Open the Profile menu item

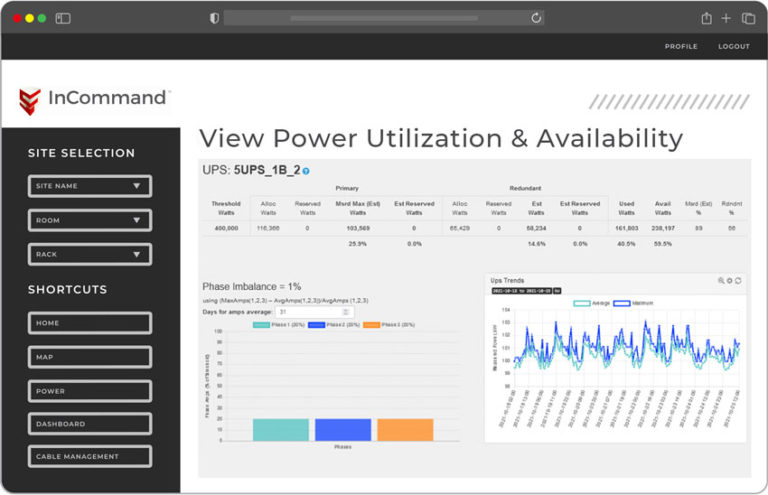tap(681, 46)
